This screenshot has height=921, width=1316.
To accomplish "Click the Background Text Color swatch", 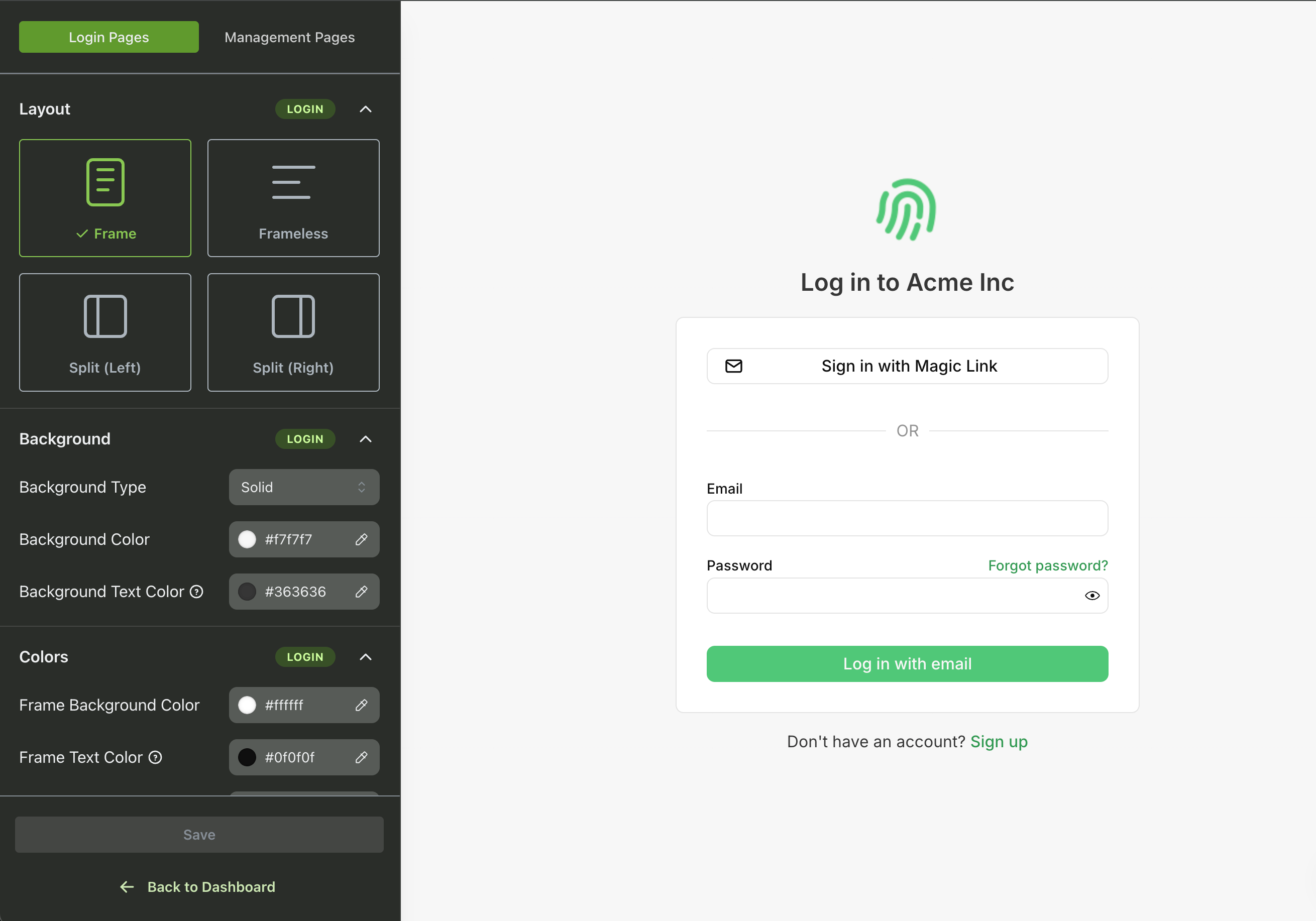I will (x=247, y=592).
